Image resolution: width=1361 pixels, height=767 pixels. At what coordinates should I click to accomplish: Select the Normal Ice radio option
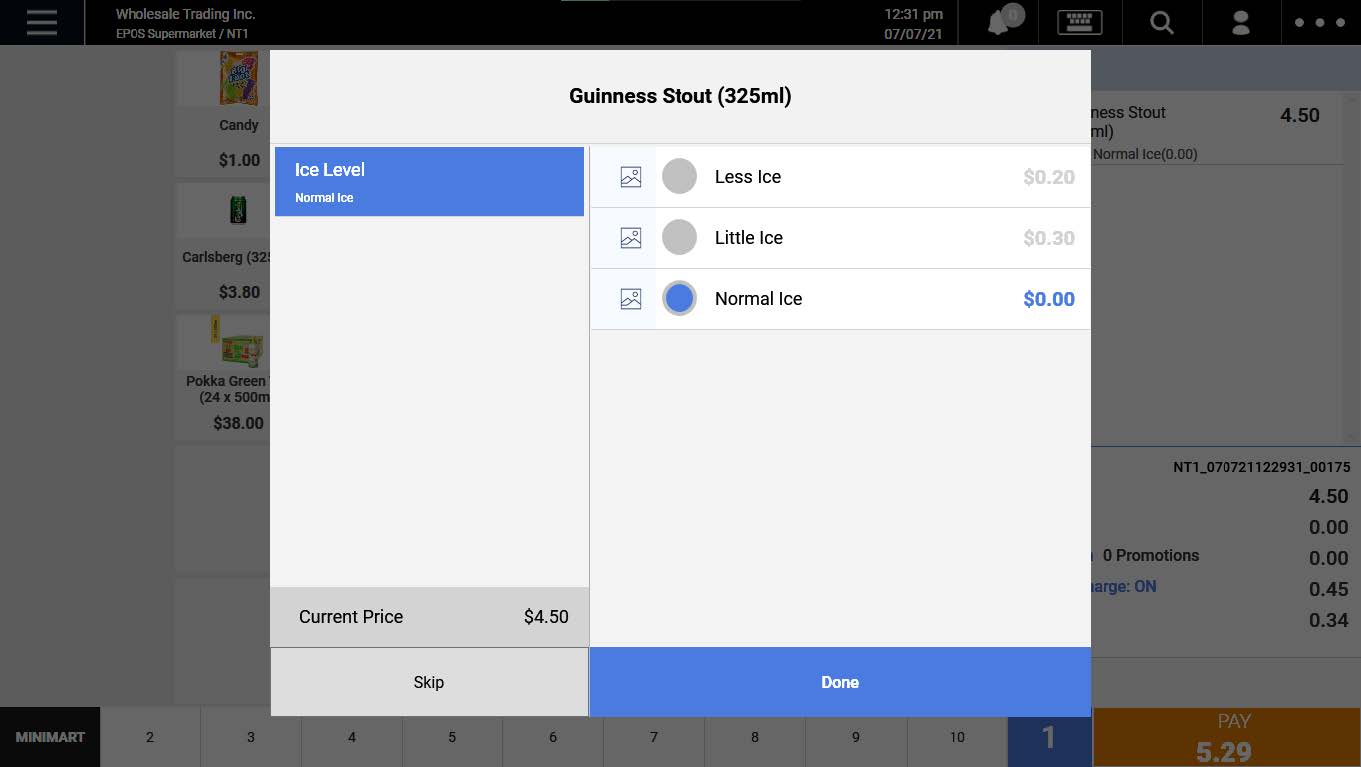coord(679,299)
